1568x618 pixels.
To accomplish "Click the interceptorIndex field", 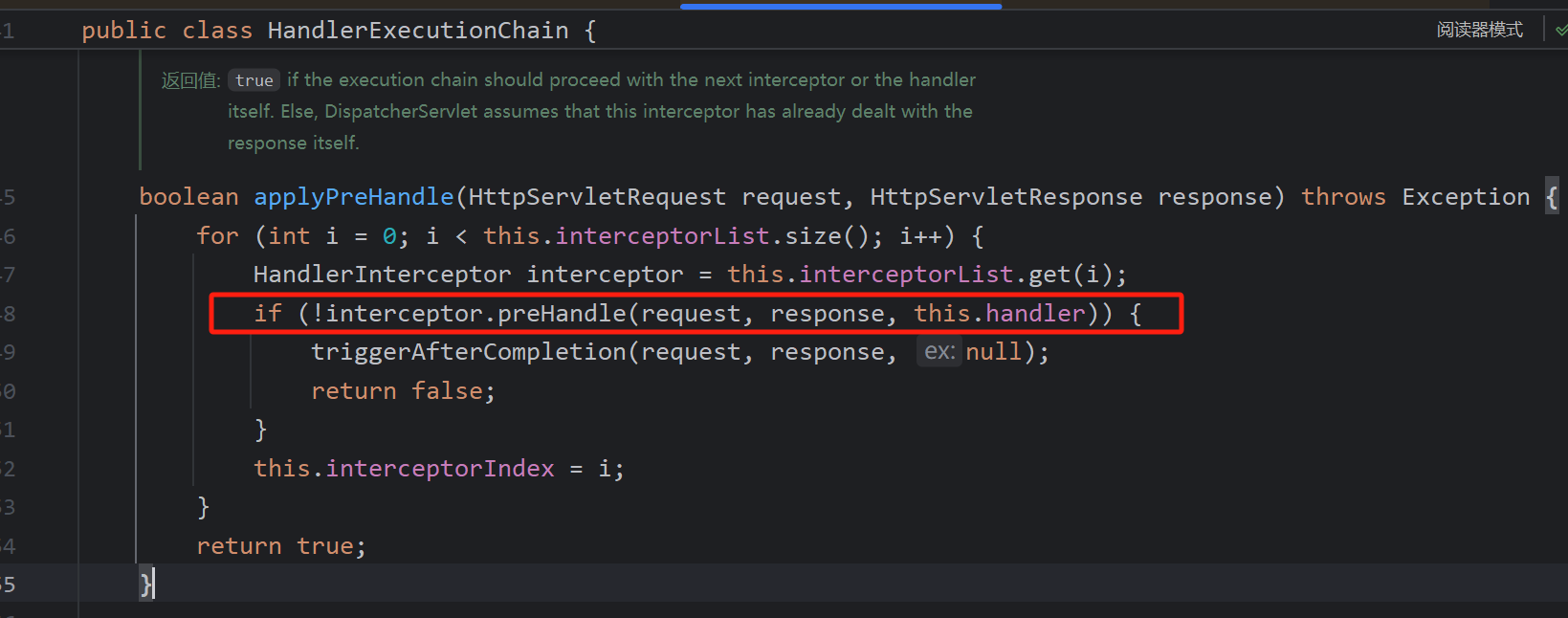I will tap(440, 469).
